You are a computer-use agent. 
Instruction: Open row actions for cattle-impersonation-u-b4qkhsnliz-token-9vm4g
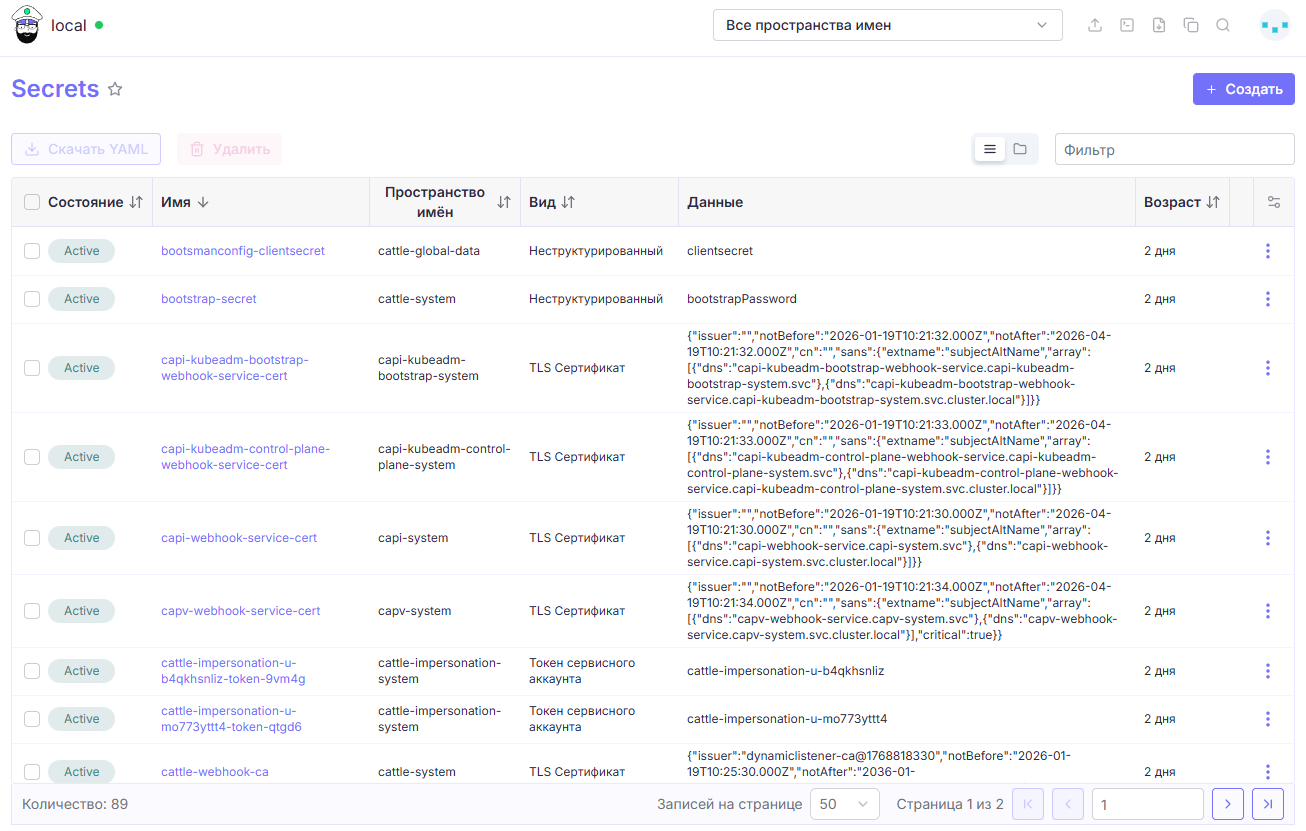coord(1268,671)
